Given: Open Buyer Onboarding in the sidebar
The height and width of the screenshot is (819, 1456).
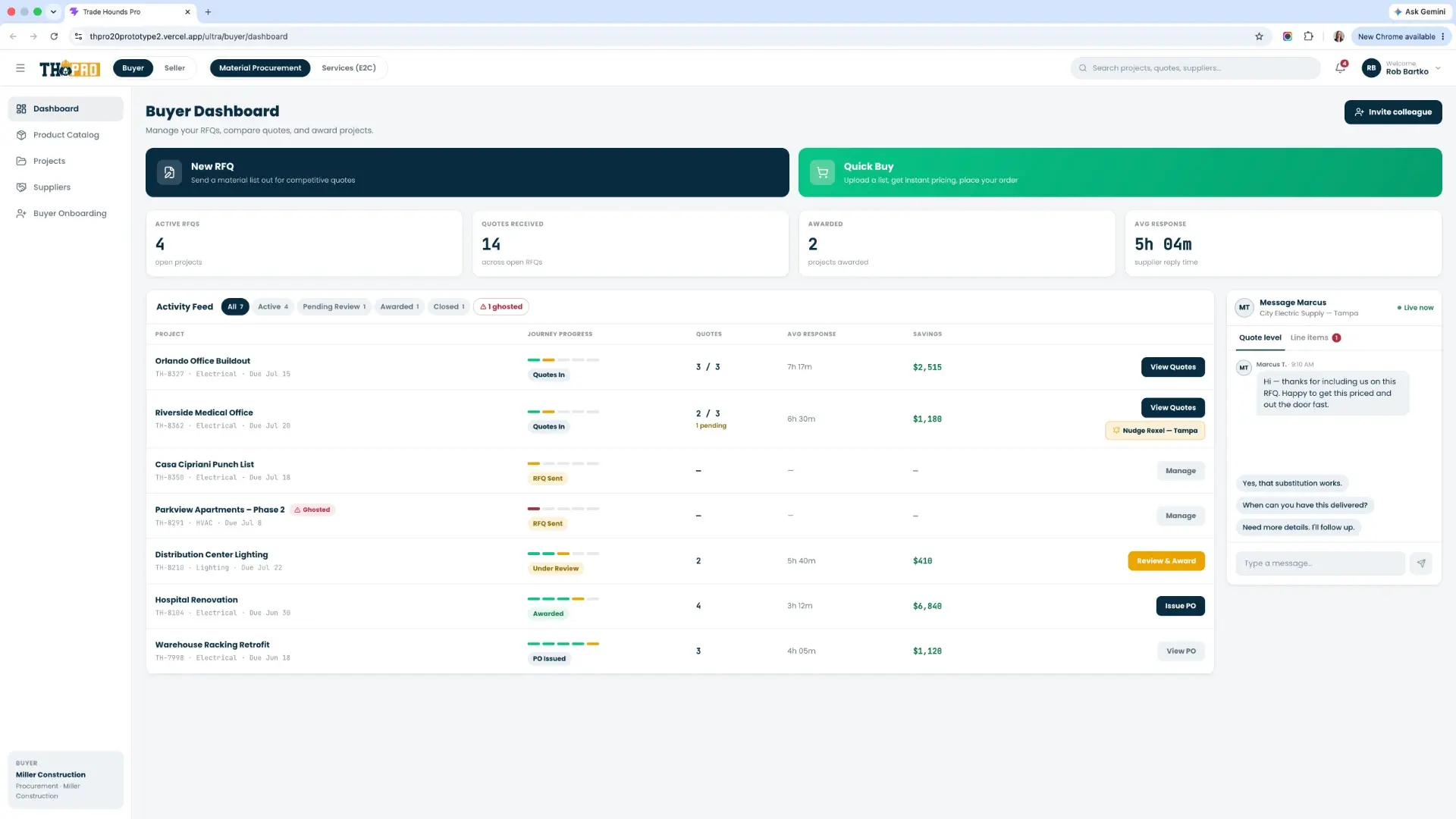Looking at the screenshot, I should 65,214.
